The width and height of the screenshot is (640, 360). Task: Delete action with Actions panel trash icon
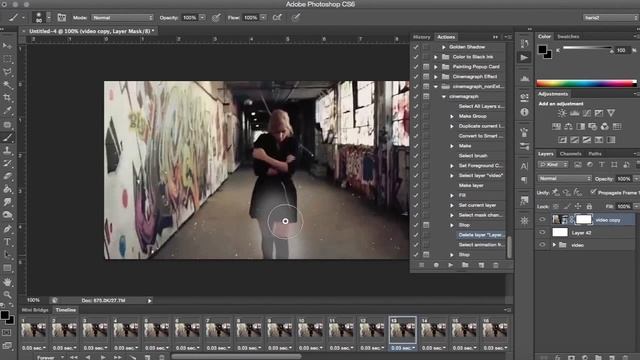pos(496,265)
